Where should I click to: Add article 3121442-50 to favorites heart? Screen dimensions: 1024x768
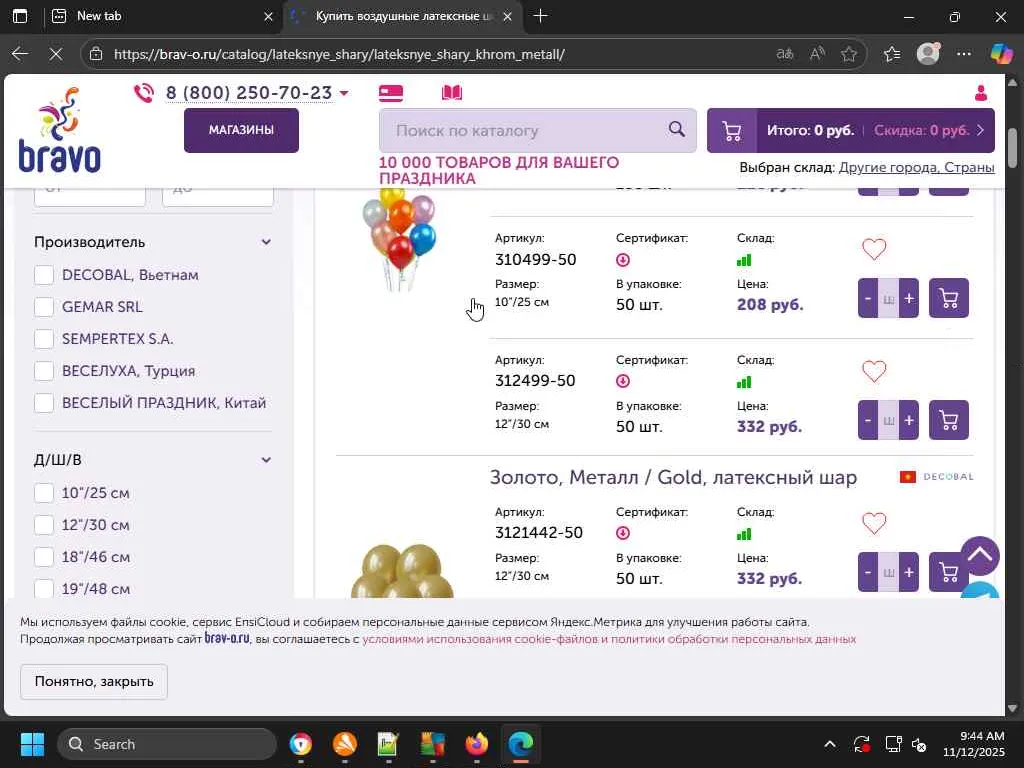click(x=874, y=523)
